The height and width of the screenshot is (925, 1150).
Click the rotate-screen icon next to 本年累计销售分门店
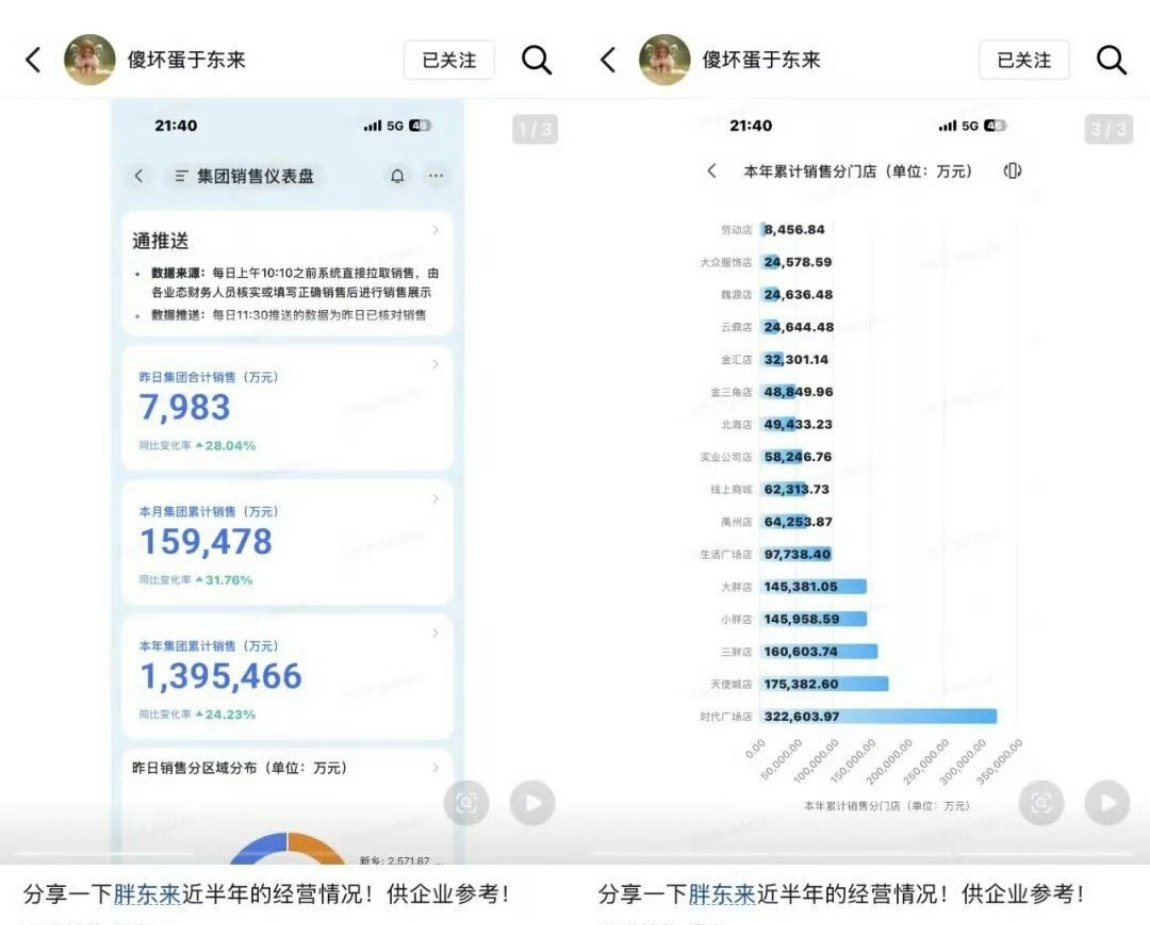pyautogui.click(x=1012, y=171)
